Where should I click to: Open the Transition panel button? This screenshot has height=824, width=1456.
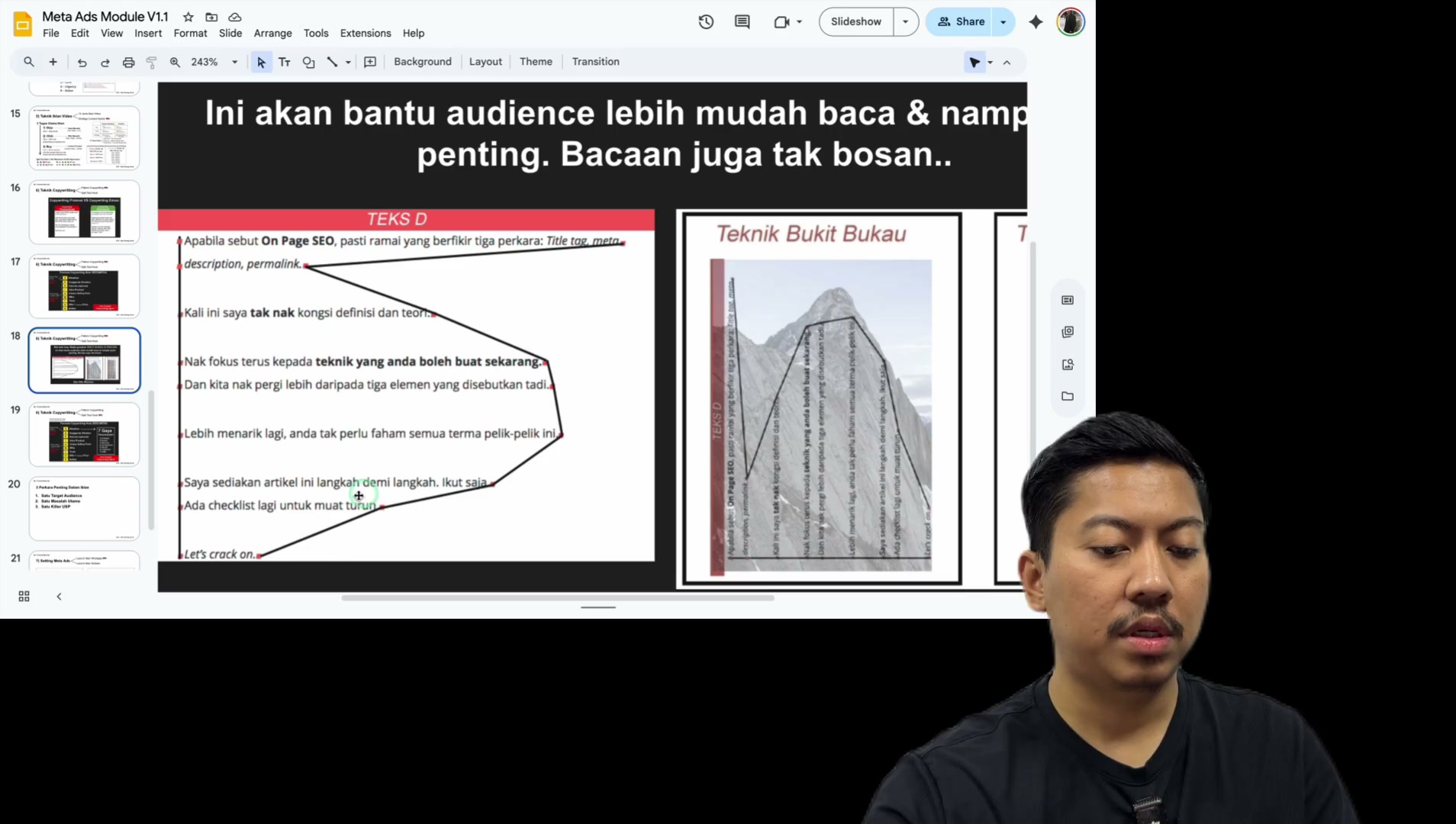[596, 62]
